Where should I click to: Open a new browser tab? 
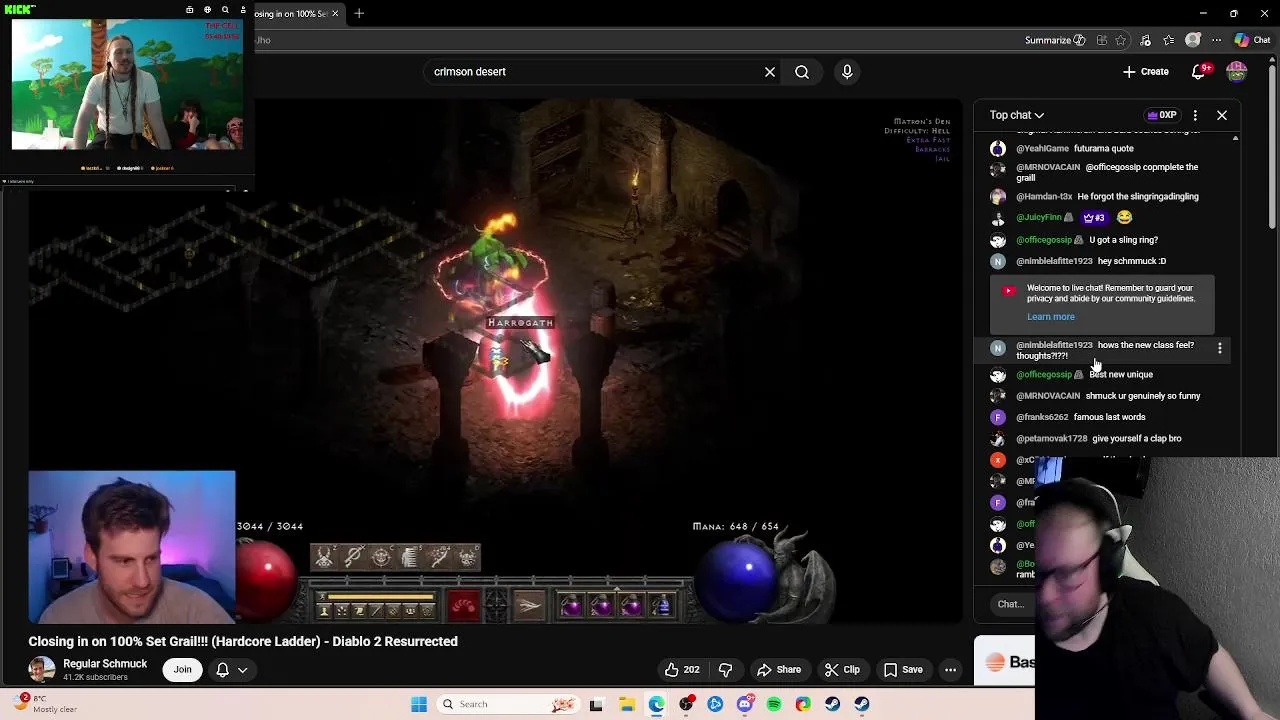[x=359, y=13]
